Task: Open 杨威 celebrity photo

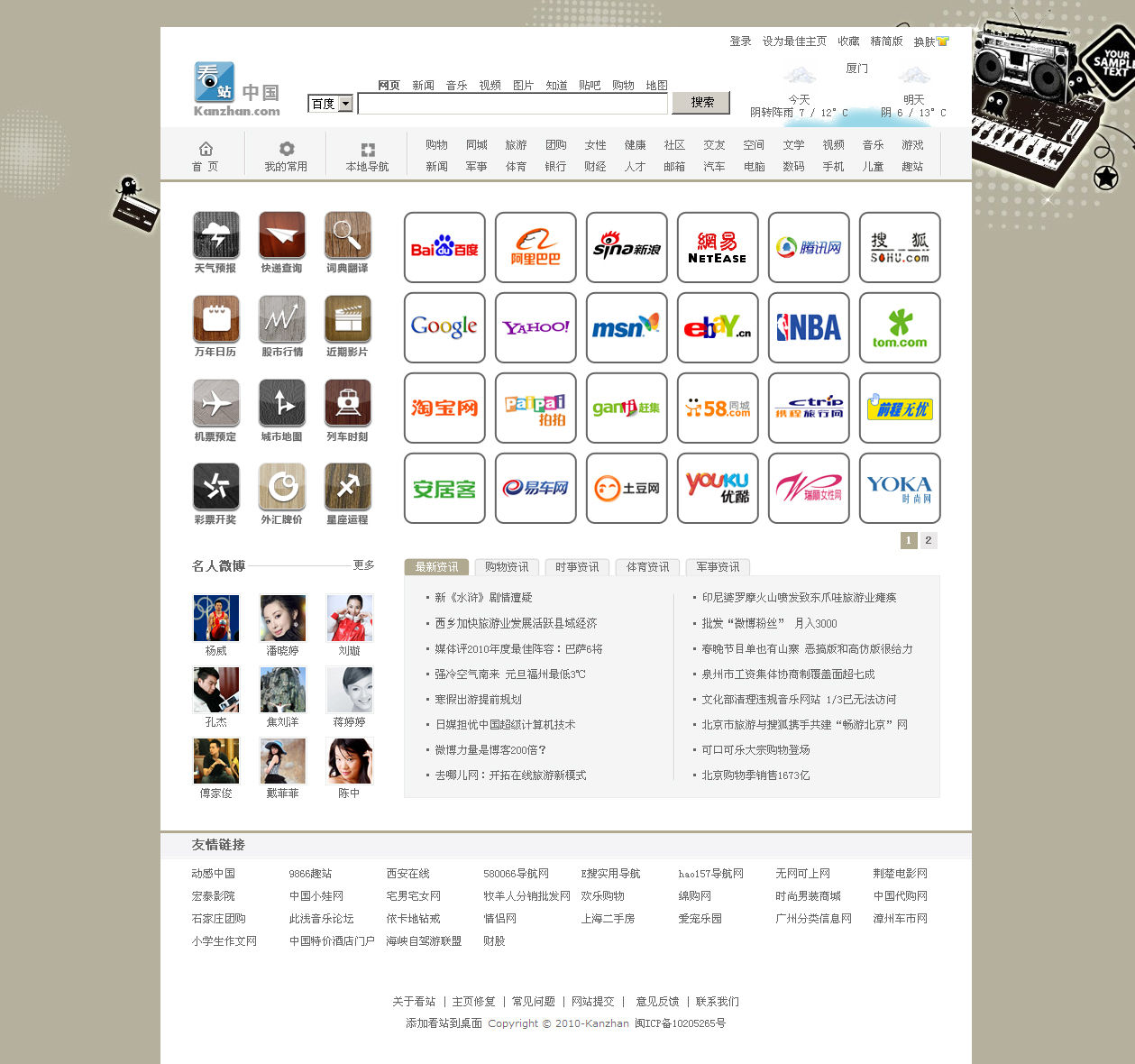Action: pyautogui.click(x=215, y=618)
